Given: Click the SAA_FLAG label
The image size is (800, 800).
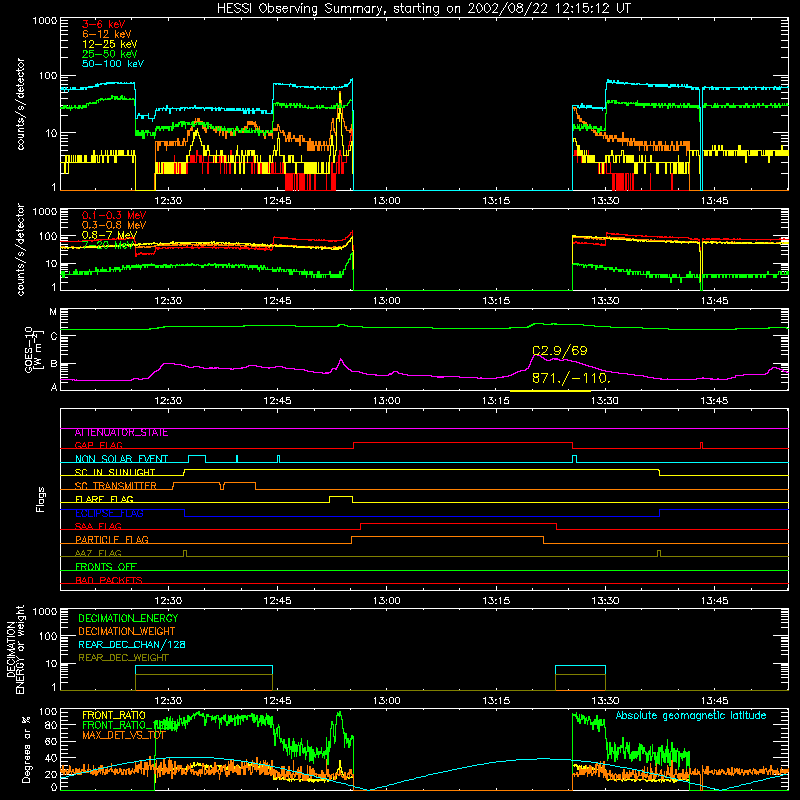Looking at the screenshot, I should coord(98,527).
